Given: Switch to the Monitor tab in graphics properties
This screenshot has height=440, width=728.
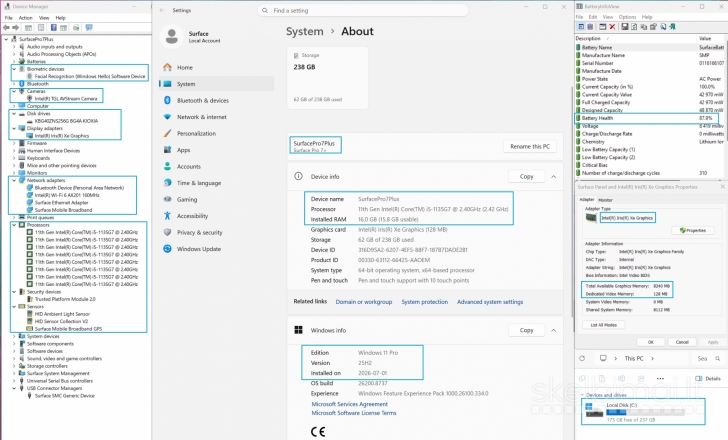Looking at the screenshot, I should (605, 200).
